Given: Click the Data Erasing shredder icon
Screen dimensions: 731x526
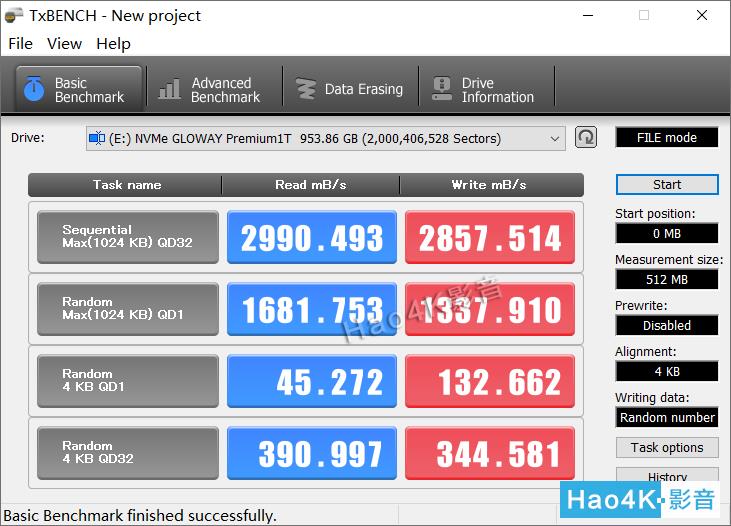Looking at the screenshot, I should (x=306, y=89).
